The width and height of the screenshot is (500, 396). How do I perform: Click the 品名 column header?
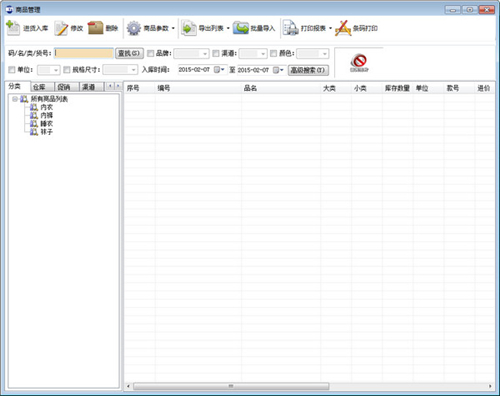click(x=281, y=88)
